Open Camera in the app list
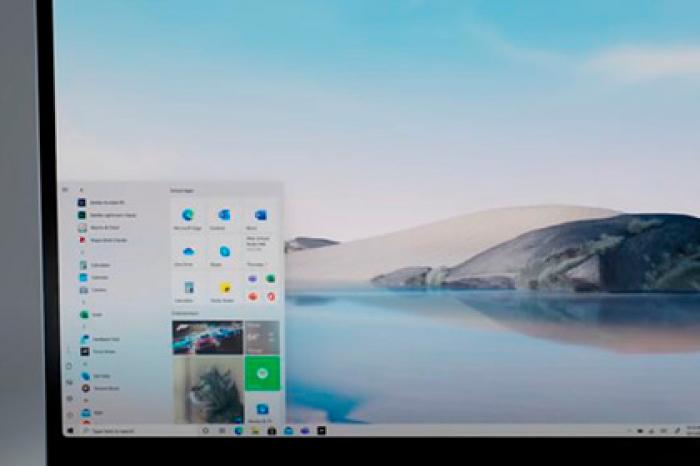The height and width of the screenshot is (466, 700). pos(93,290)
